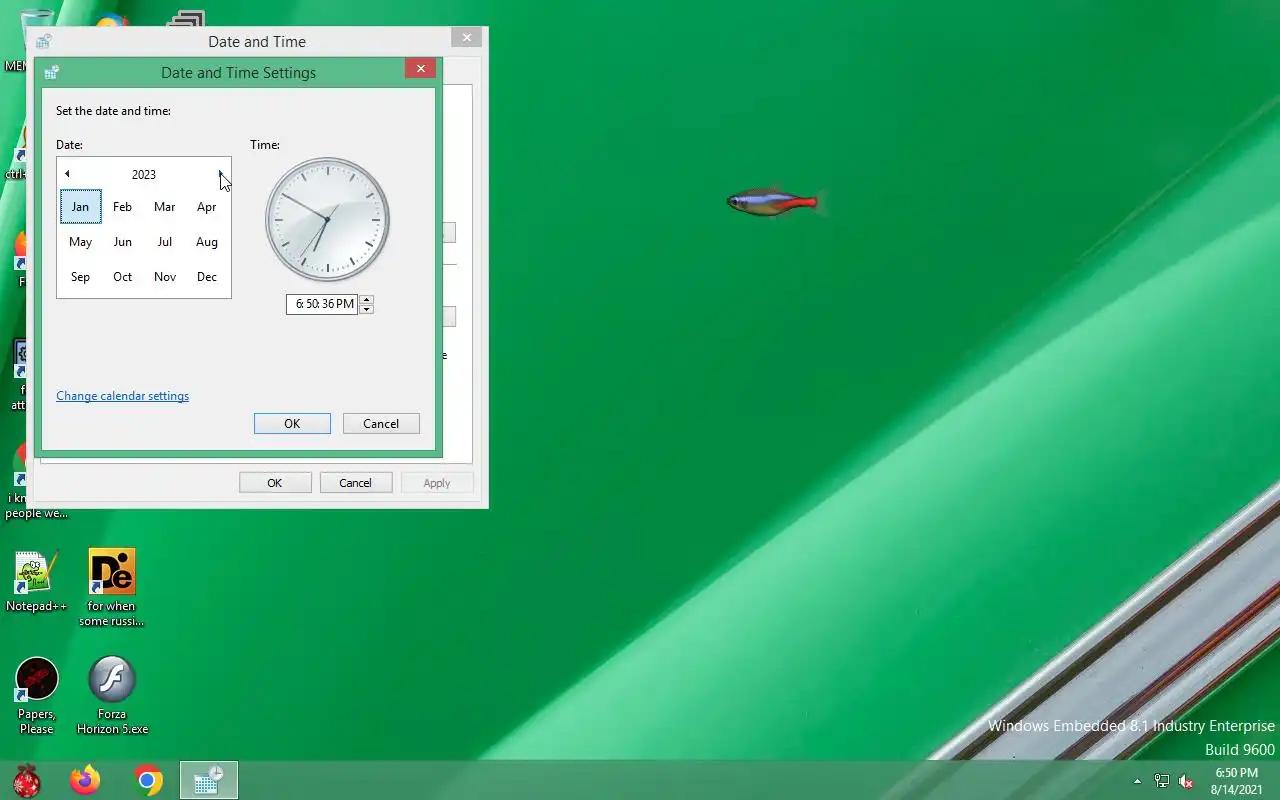Open the network tray icon
This screenshot has height=800, width=1280.
click(x=1162, y=781)
